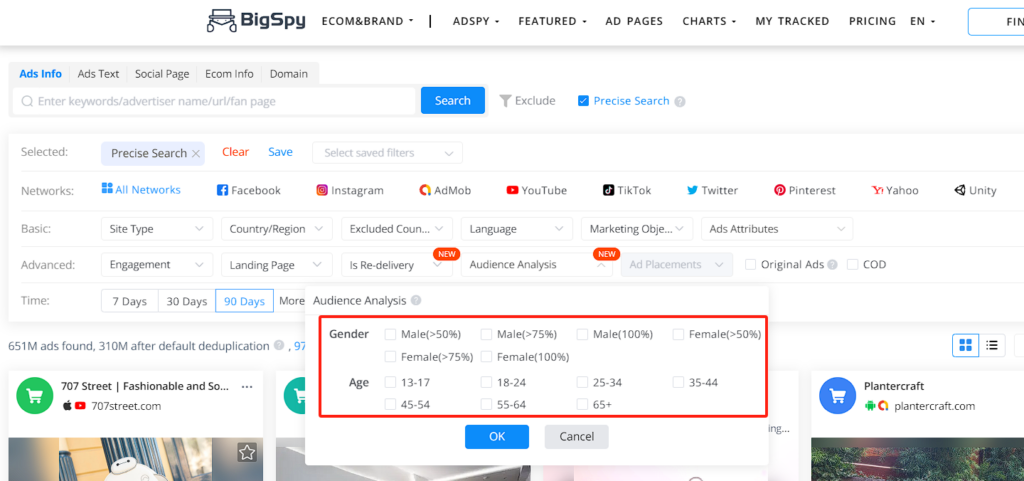Open Precise Search help icon
This screenshot has width=1024, height=481.
680,102
